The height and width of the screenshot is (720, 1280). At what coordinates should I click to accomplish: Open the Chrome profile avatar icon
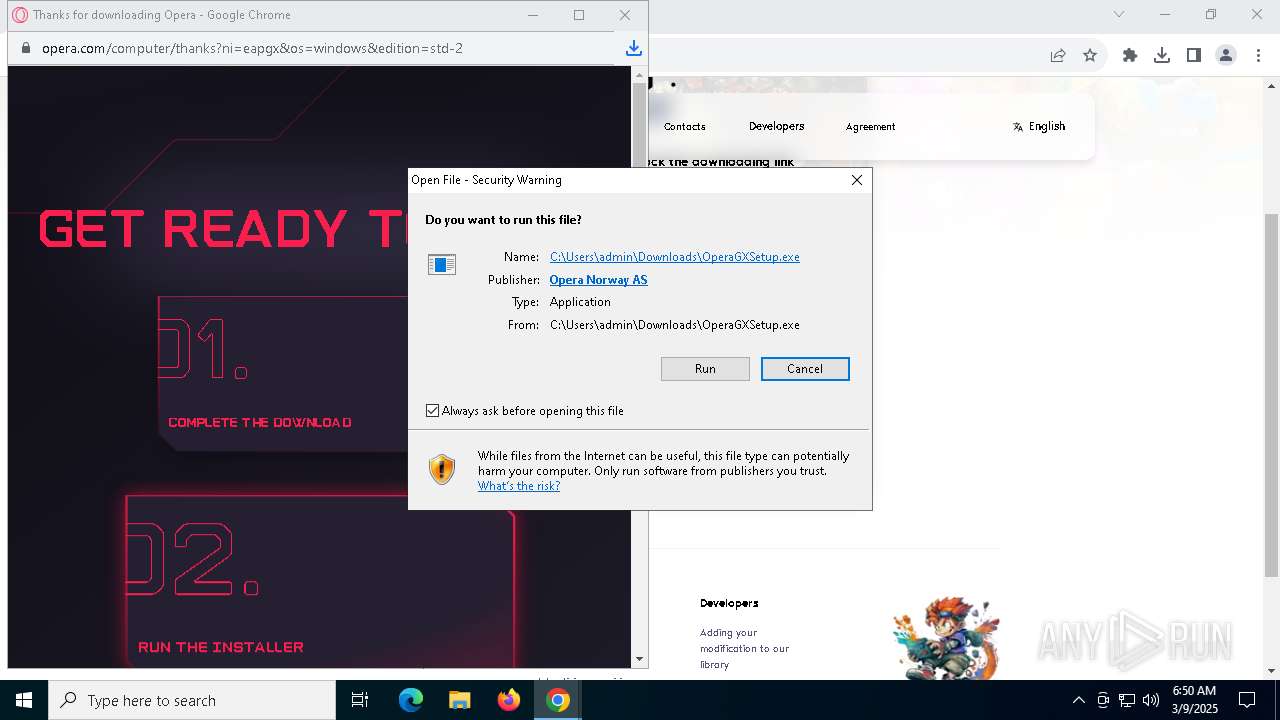click(1226, 56)
